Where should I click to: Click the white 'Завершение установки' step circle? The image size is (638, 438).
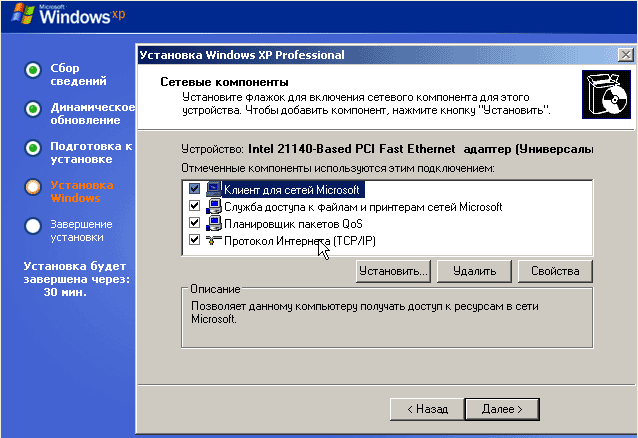tap(33, 226)
